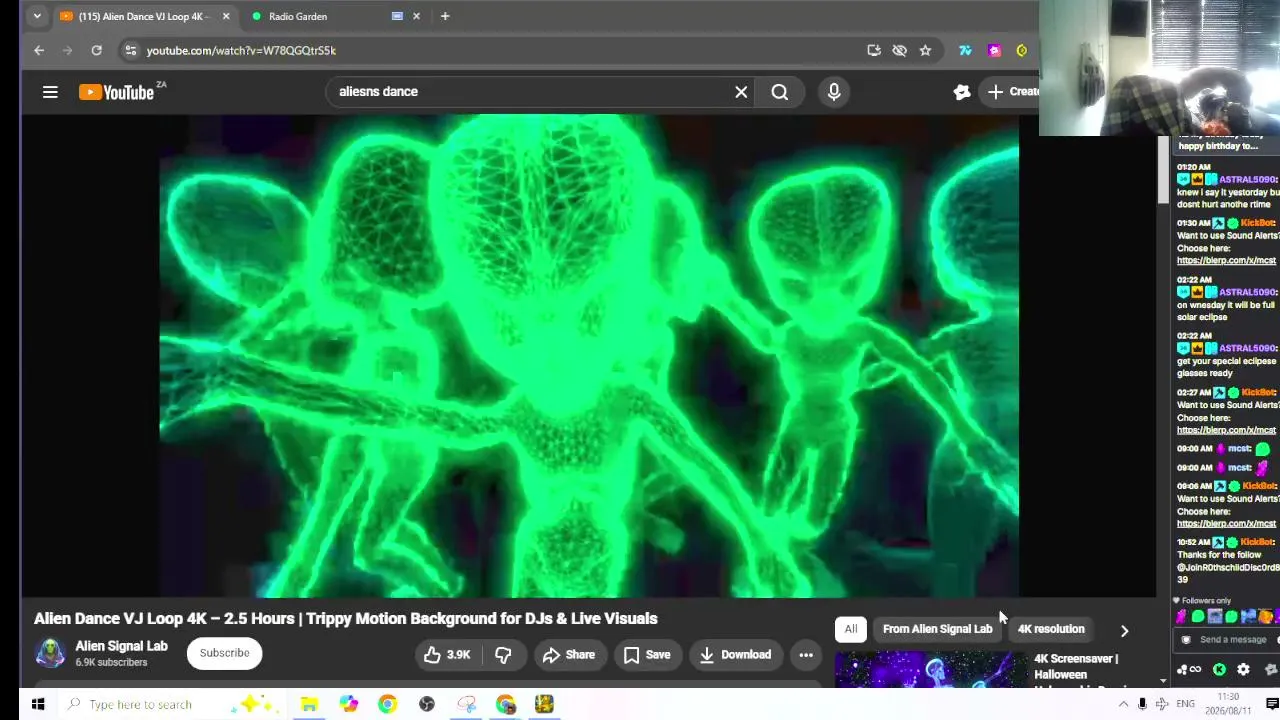The height and width of the screenshot is (720, 1280).
Task: Download the Alien Dance video
Action: point(735,655)
